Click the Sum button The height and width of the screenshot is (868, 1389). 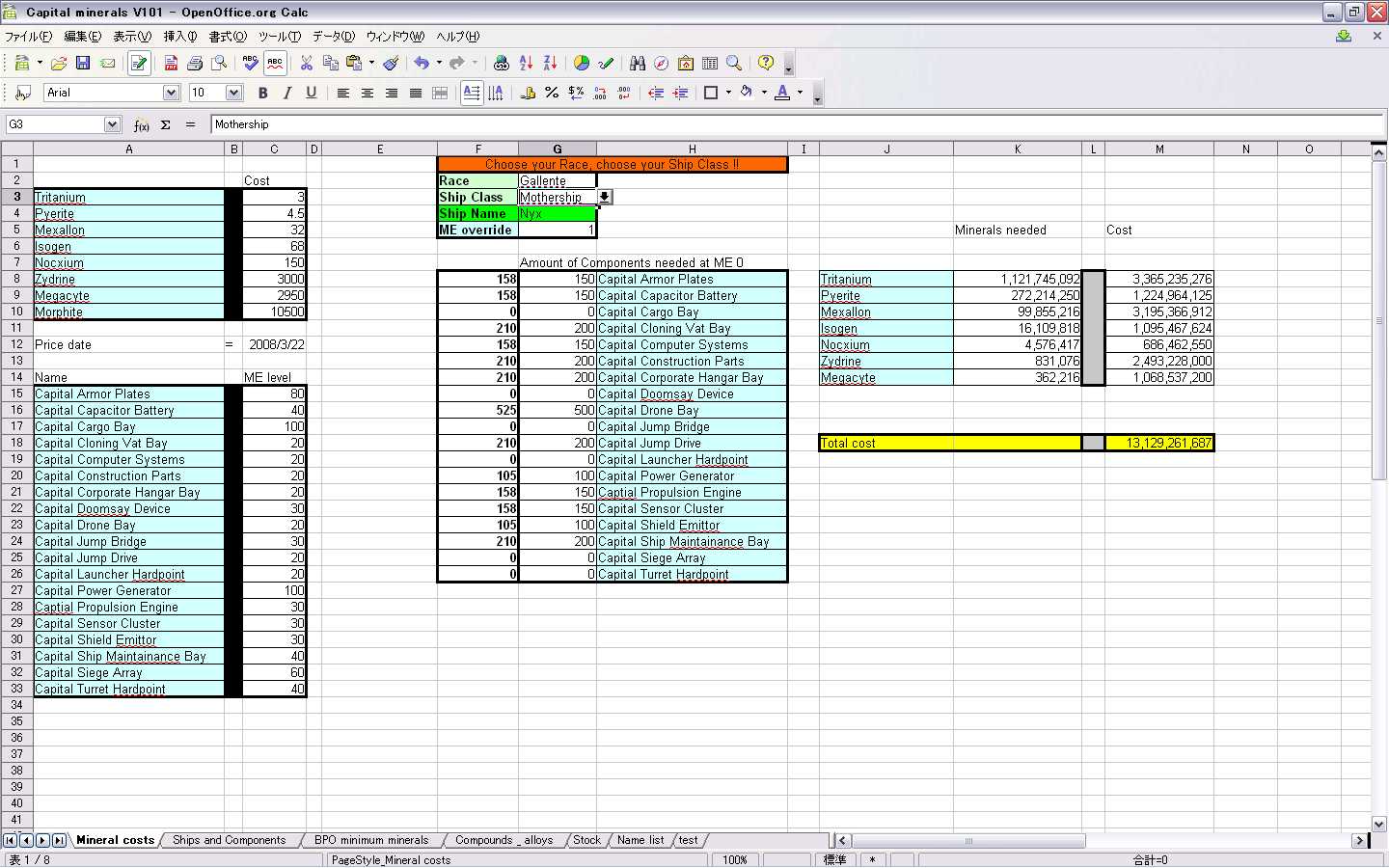166,124
